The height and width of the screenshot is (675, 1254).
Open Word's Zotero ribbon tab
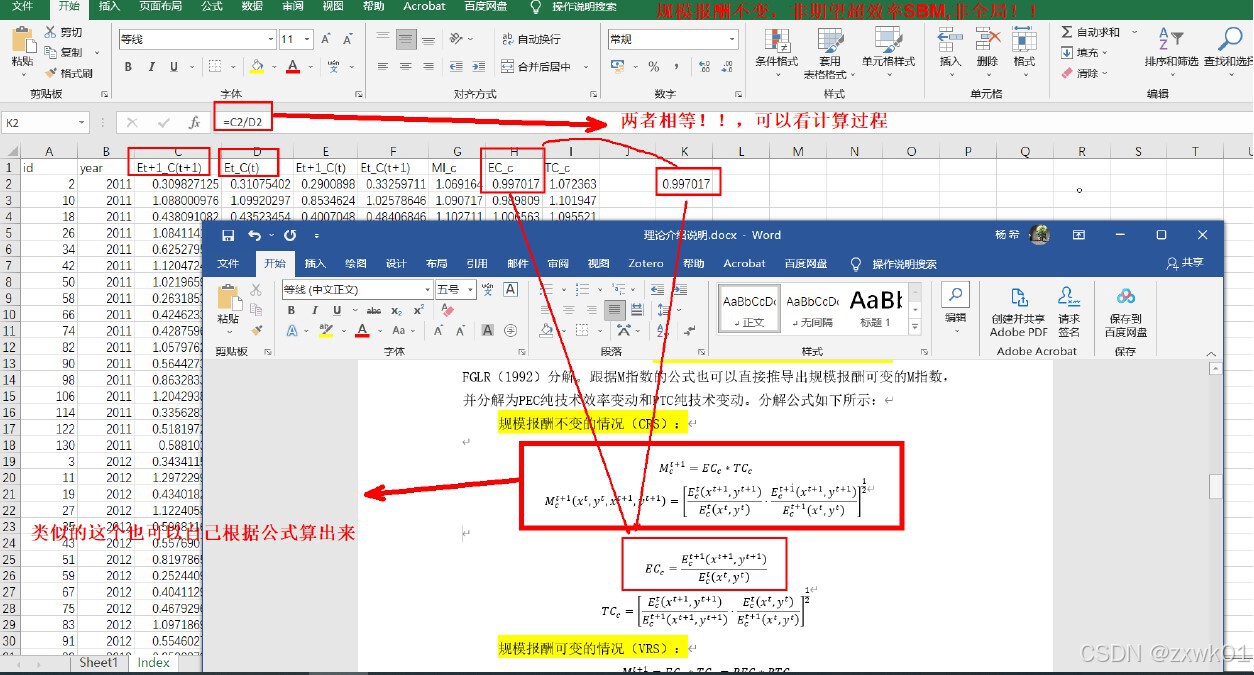pos(646,263)
